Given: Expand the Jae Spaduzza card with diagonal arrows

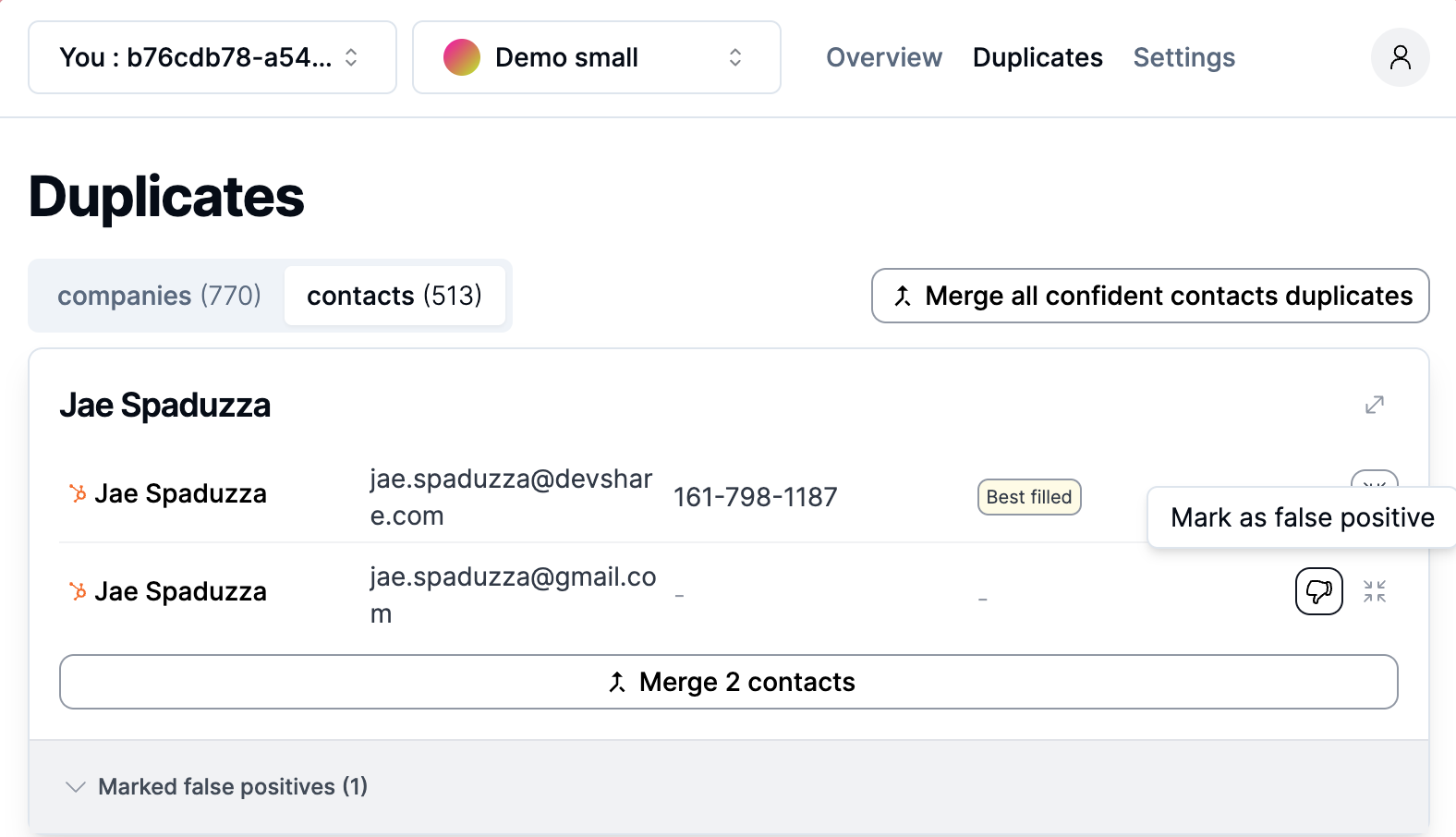Looking at the screenshot, I should (1375, 405).
